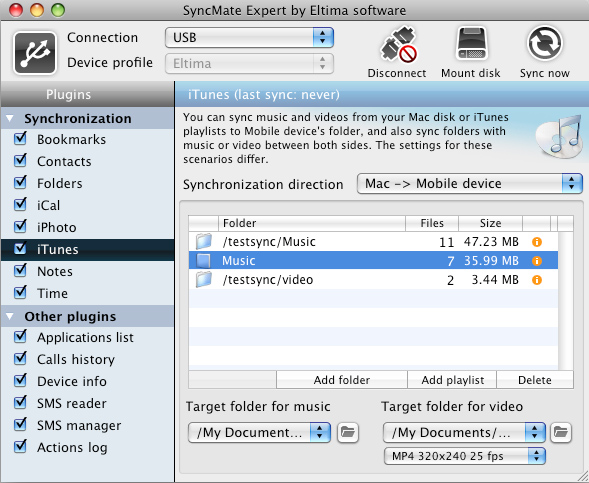Open the Actions log plugin
The image size is (589, 483).
pos(72,448)
